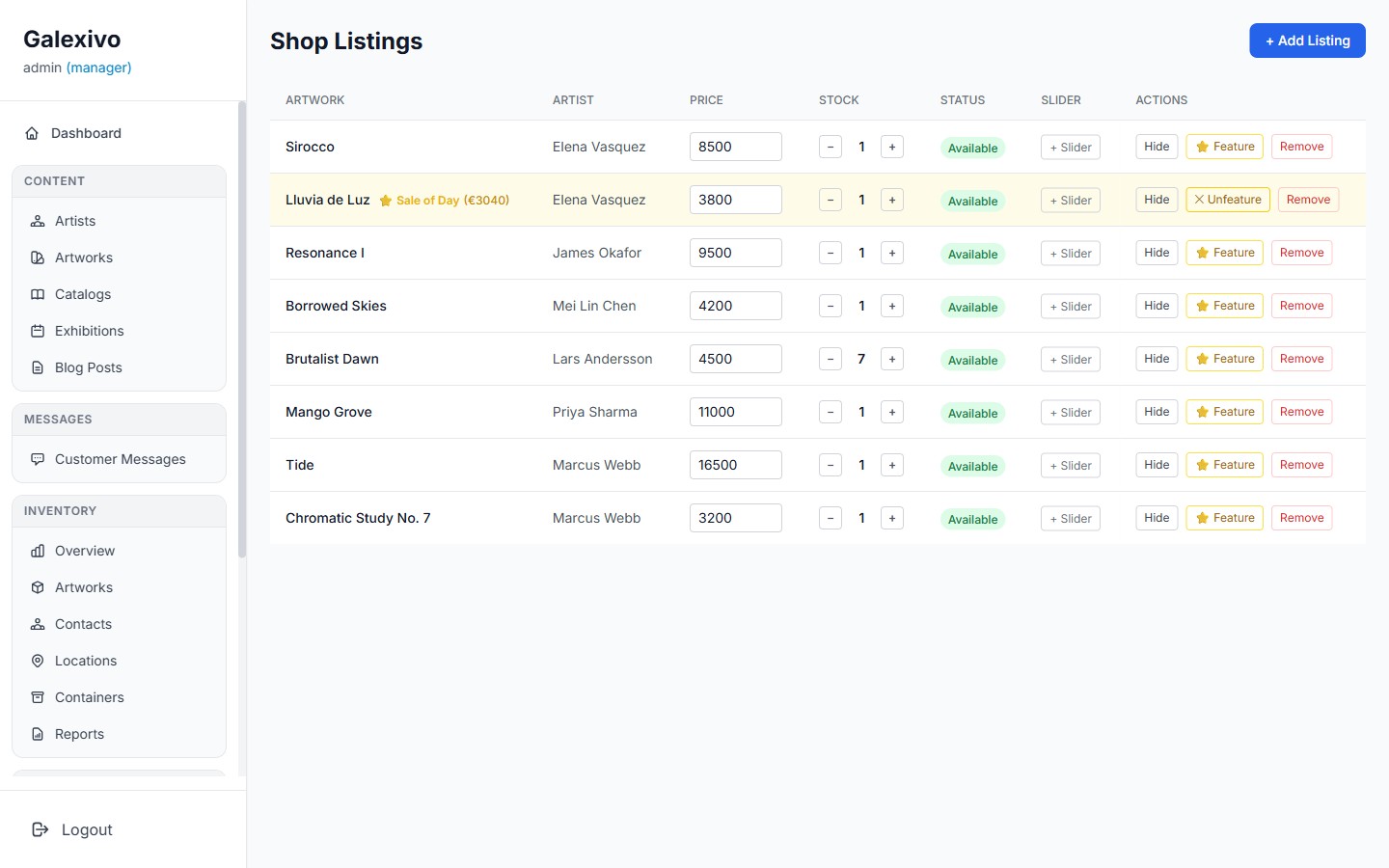The height and width of the screenshot is (868, 1389).
Task: Increase stock for Brutalist Dawn
Action: [x=891, y=359]
